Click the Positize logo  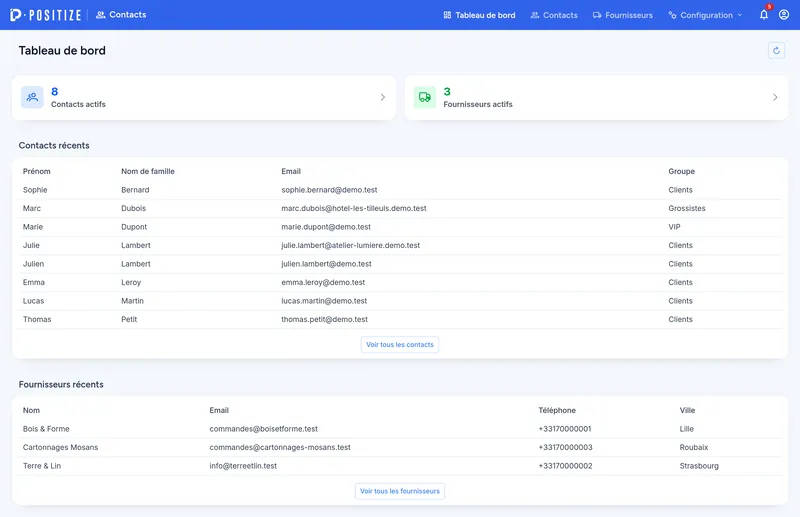(45, 15)
